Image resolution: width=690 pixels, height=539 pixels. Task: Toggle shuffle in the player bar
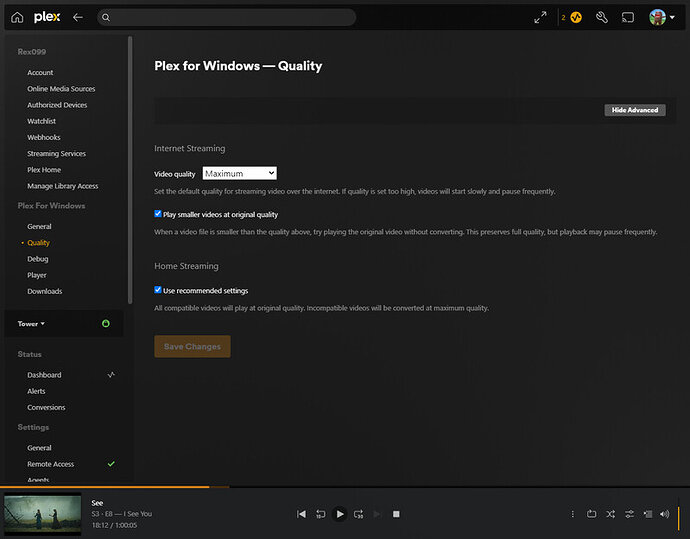610,514
